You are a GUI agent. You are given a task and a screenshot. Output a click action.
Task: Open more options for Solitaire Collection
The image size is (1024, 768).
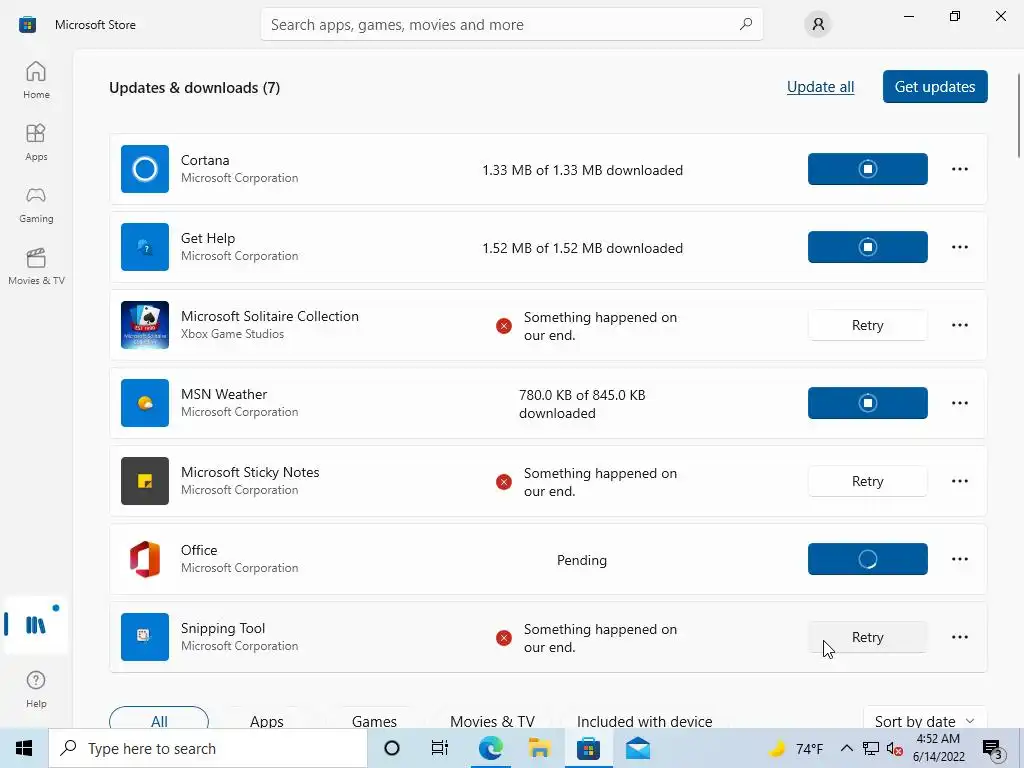point(959,325)
